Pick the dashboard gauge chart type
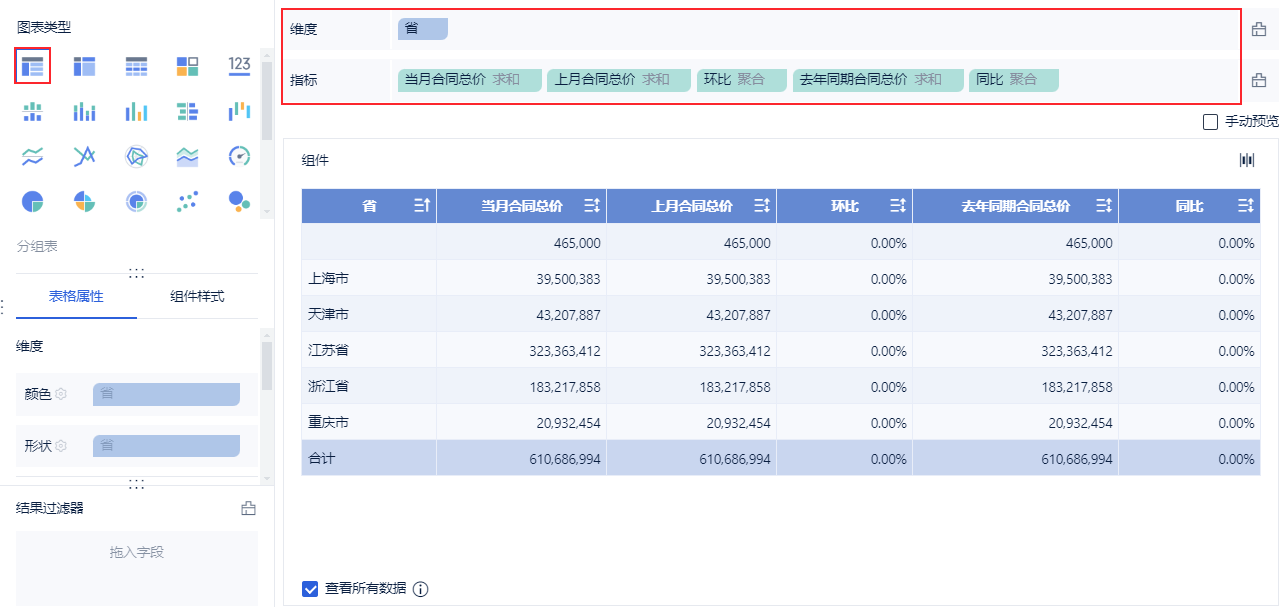Viewport: 1281px width, 607px height. click(239, 156)
